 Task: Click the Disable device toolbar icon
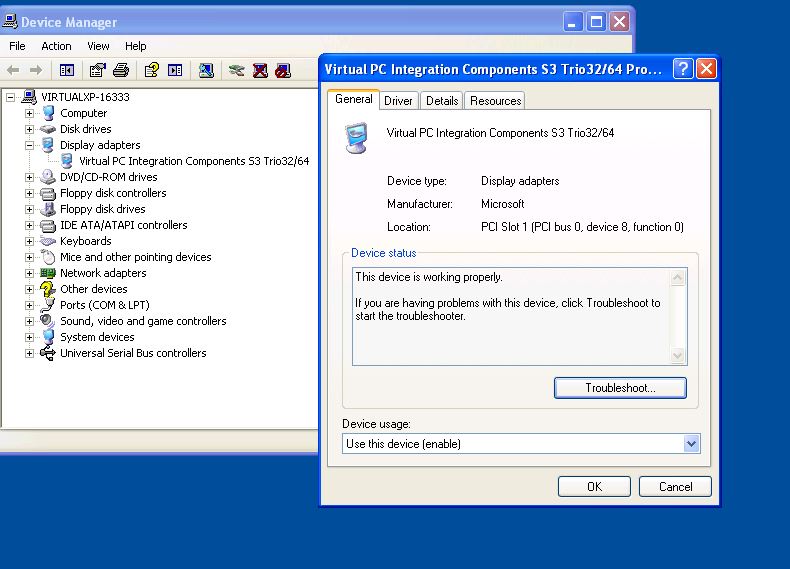point(283,70)
